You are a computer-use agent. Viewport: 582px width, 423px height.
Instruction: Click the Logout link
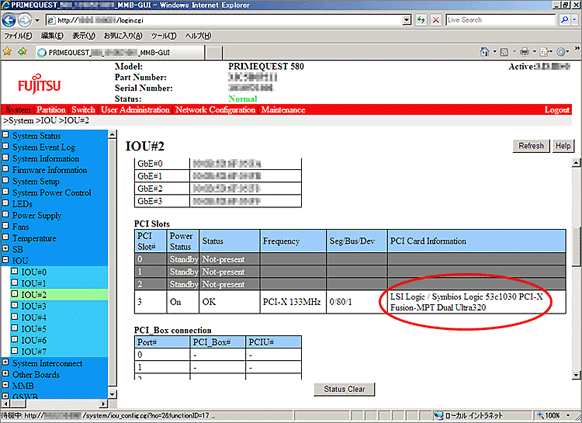(x=557, y=109)
